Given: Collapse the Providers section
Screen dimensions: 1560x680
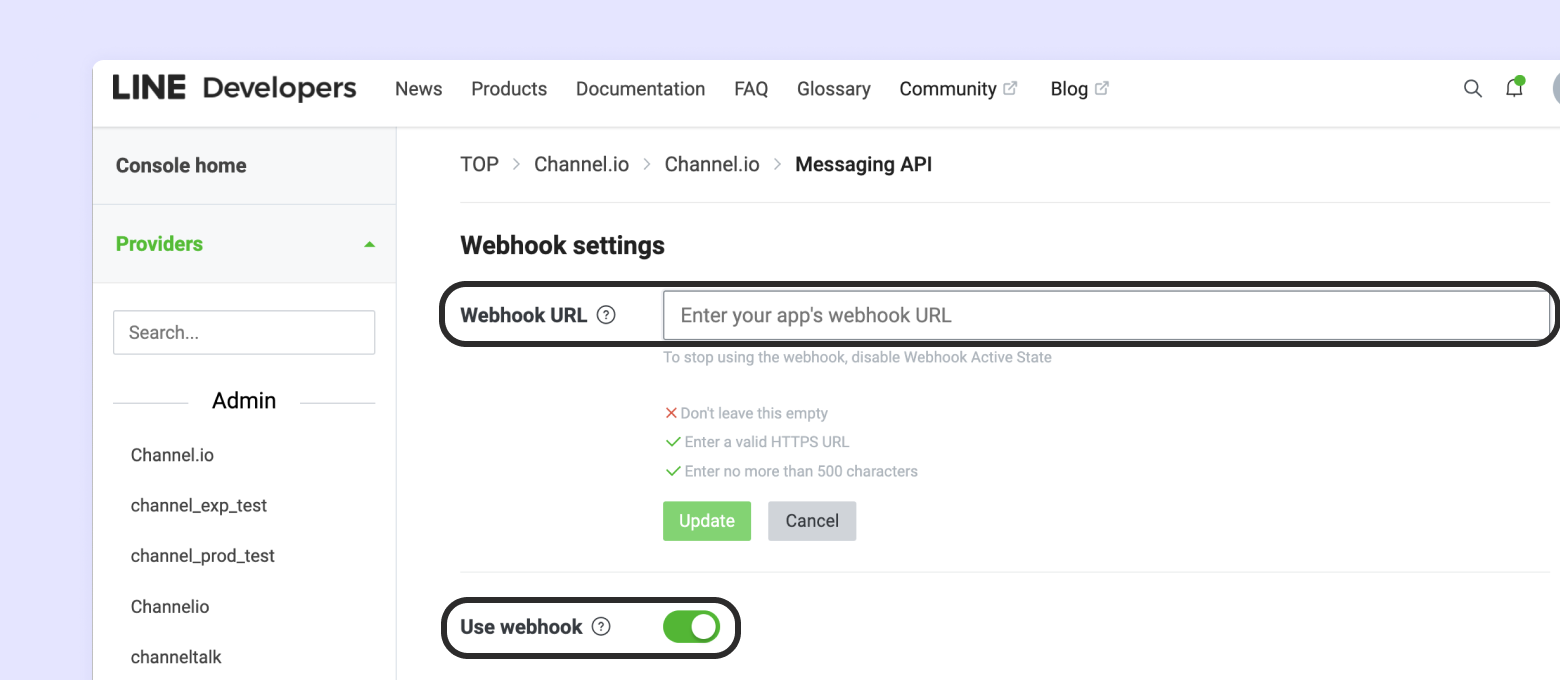Looking at the screenshot, I should (369, 244).
